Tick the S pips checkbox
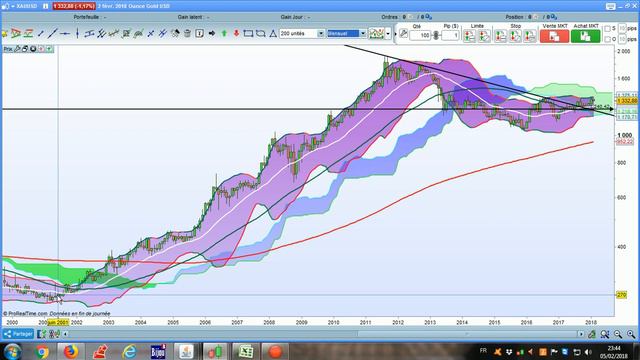The width and height of the screenshot is (640, 360). coord(607,29)
